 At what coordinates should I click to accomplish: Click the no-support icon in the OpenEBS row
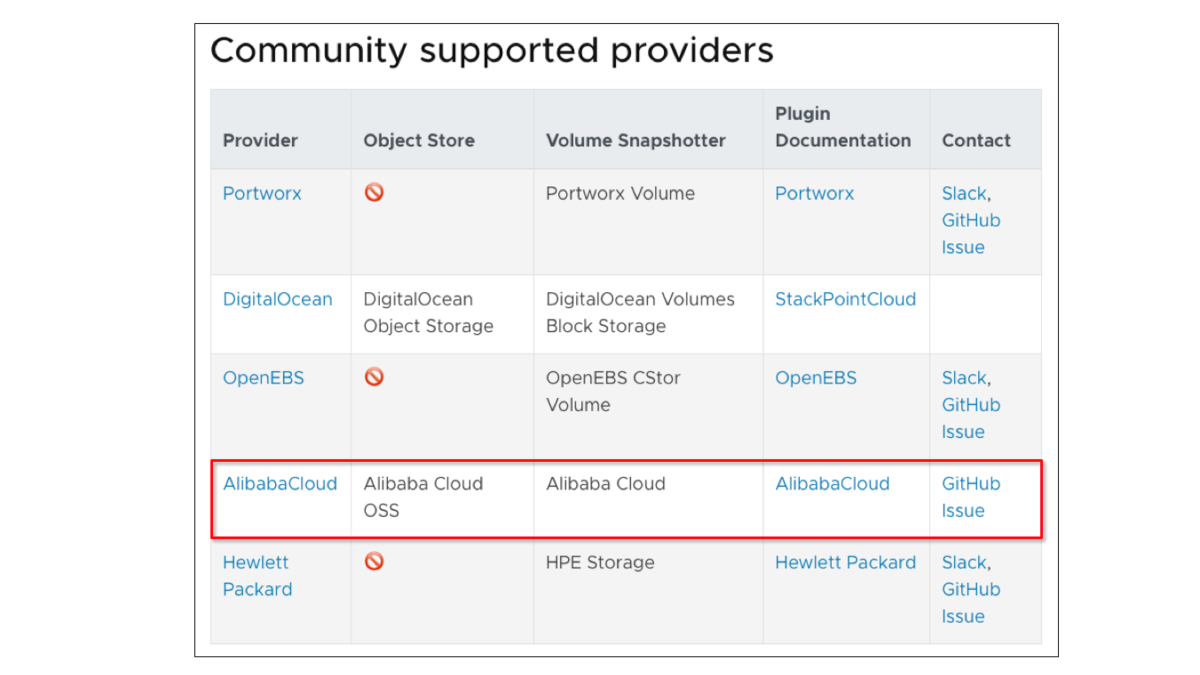click(x=374, y=377)
